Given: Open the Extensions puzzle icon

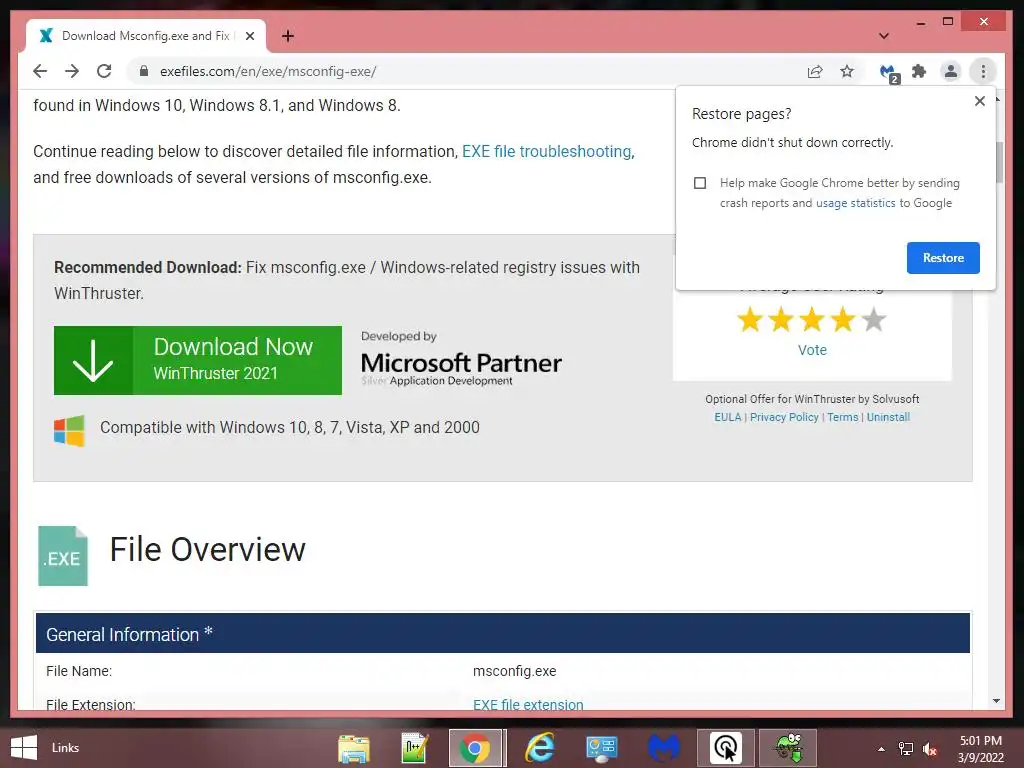Looking at the screenshot, I should [x=919, y=71].
